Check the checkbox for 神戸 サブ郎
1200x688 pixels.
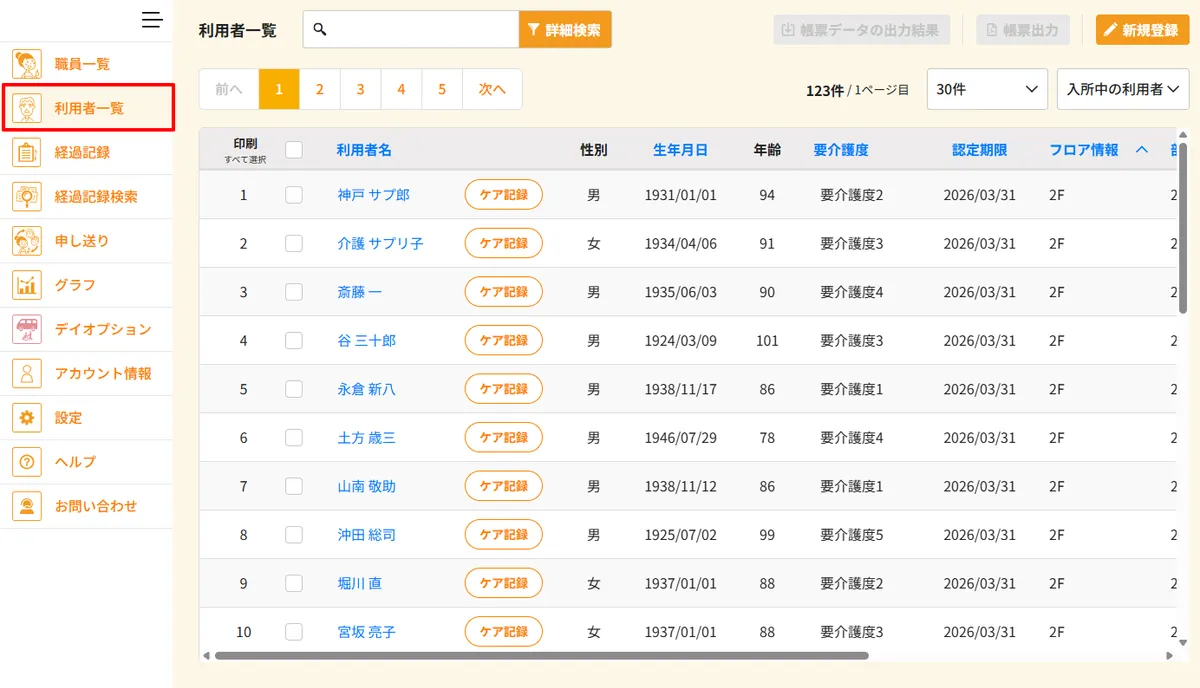(x=294, y=195)
